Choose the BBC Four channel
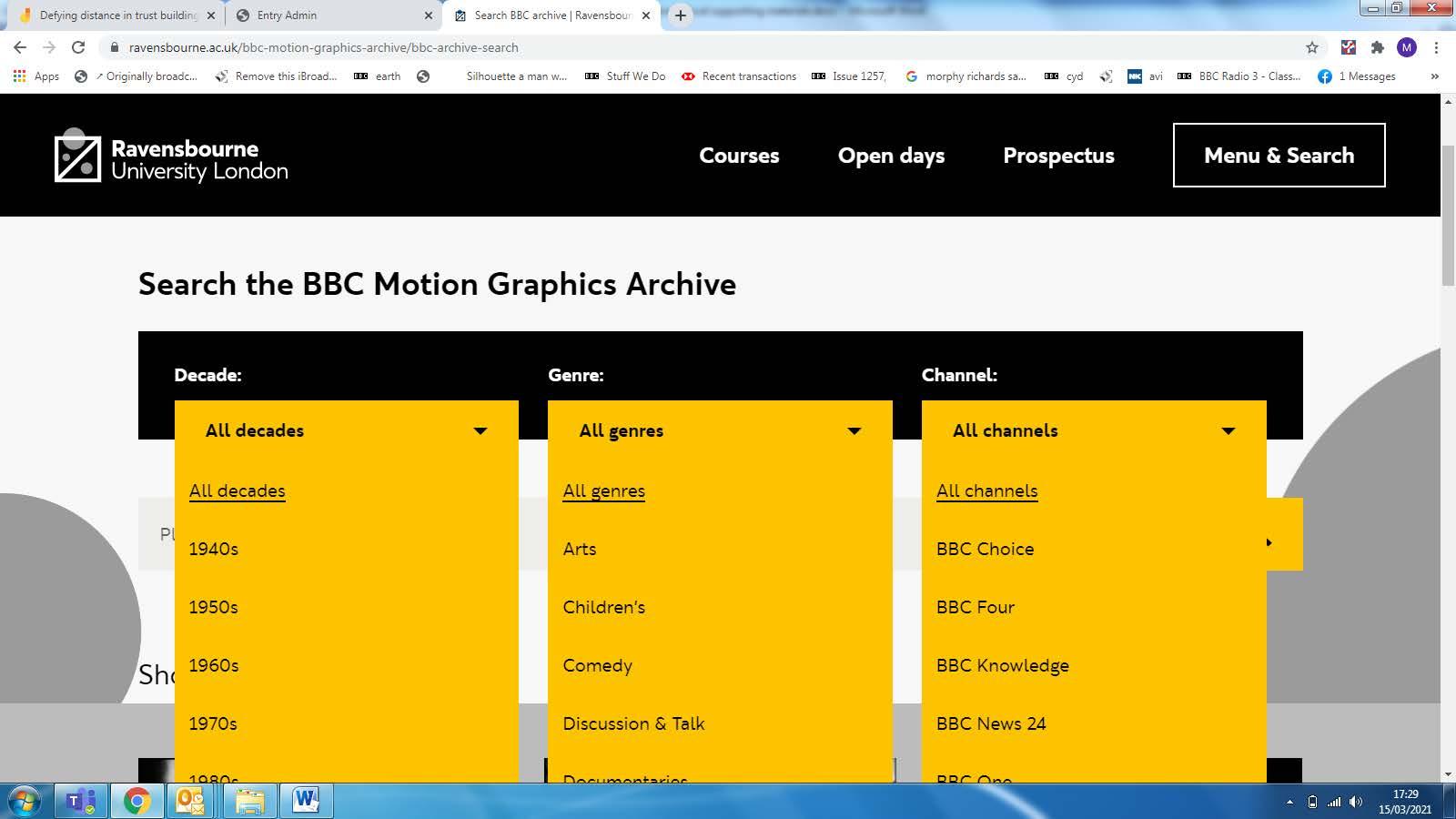This screenshot has height=819, width=1456. click(x=975, y=607)
